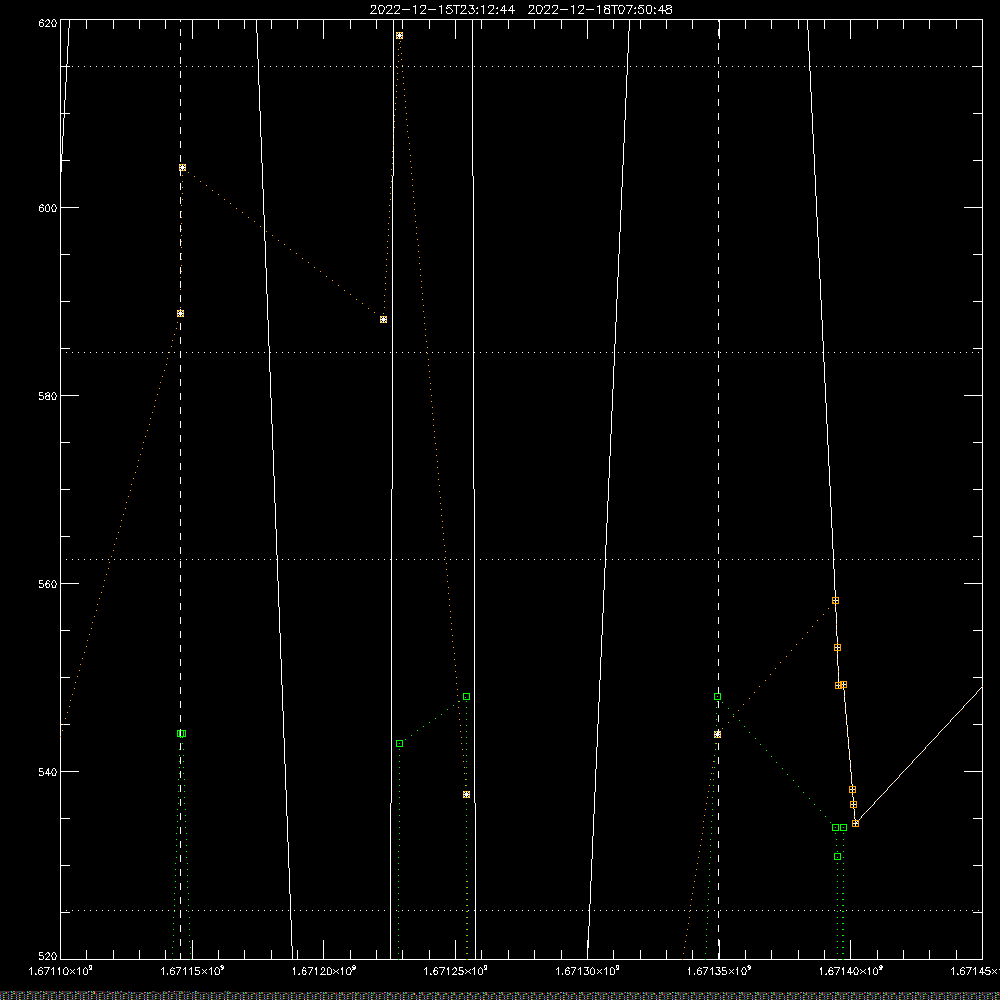Click the x-axis label 1.67130×10⁹
The height and width of the screenshot is (1000, 1000).
click(587, 971)
